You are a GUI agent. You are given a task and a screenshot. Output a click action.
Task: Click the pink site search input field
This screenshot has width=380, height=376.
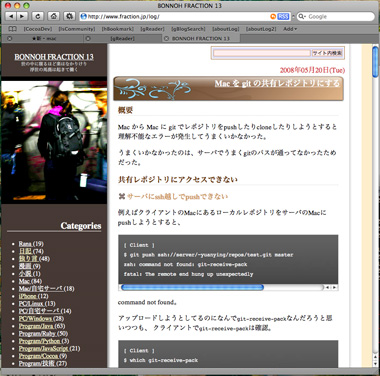[x=262, y=53]
